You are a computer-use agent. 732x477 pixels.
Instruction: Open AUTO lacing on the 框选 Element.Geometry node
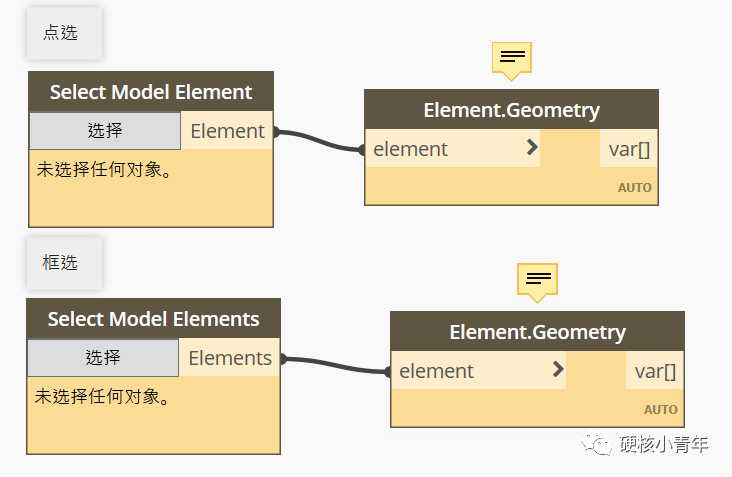660,409
